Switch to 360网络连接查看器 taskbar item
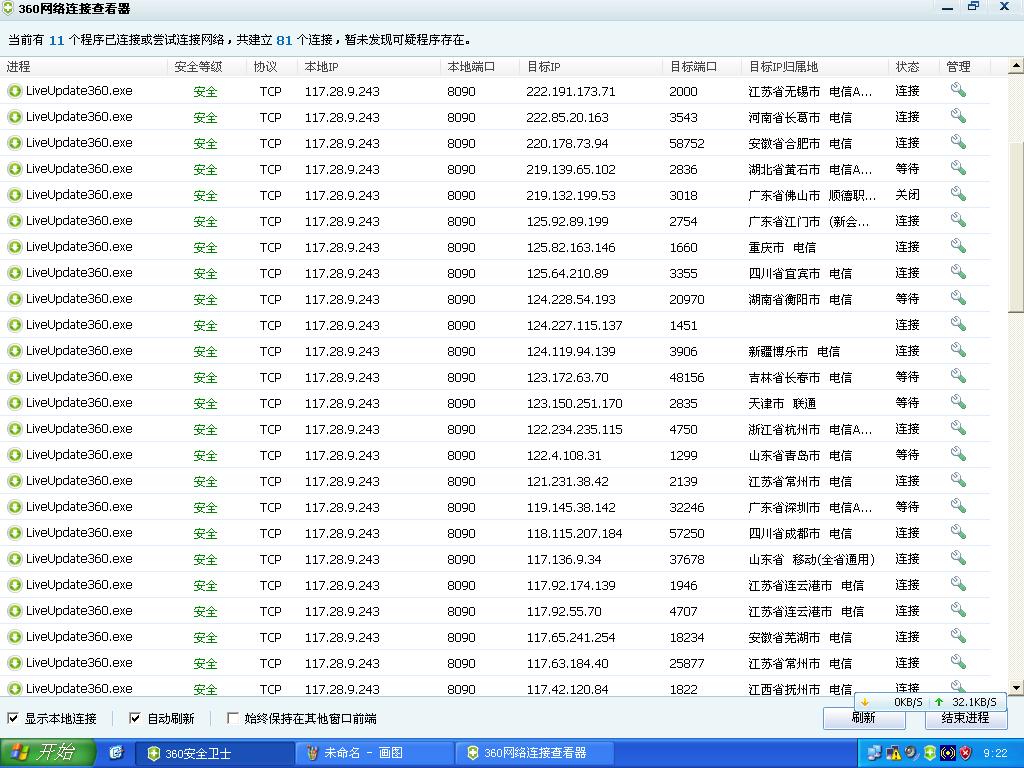This screenshot has height=768, width=1024. [534, 754]
